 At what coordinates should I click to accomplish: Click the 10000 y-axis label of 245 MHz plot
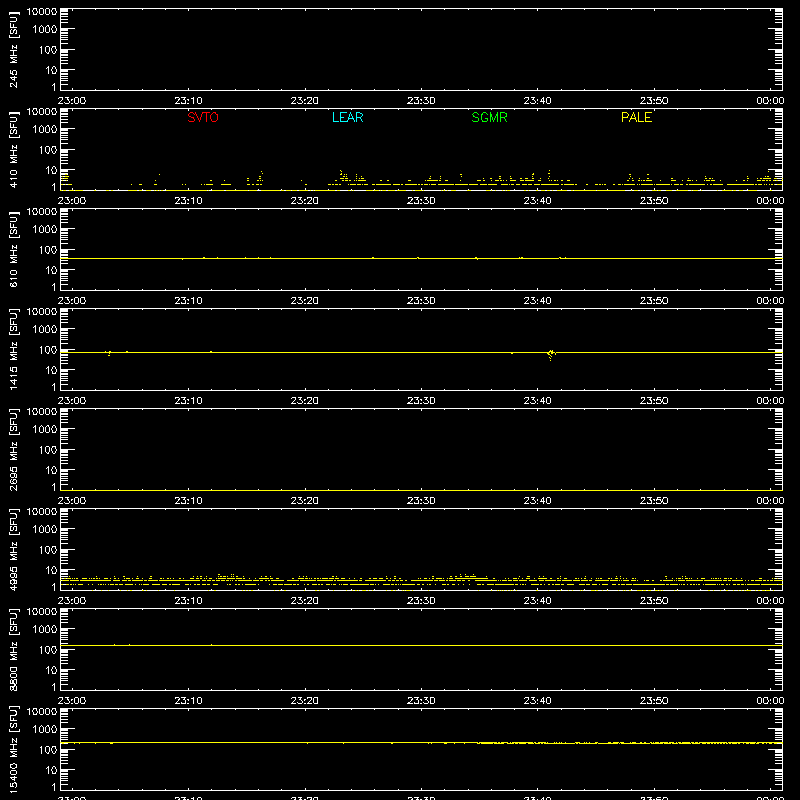point(42,12)
